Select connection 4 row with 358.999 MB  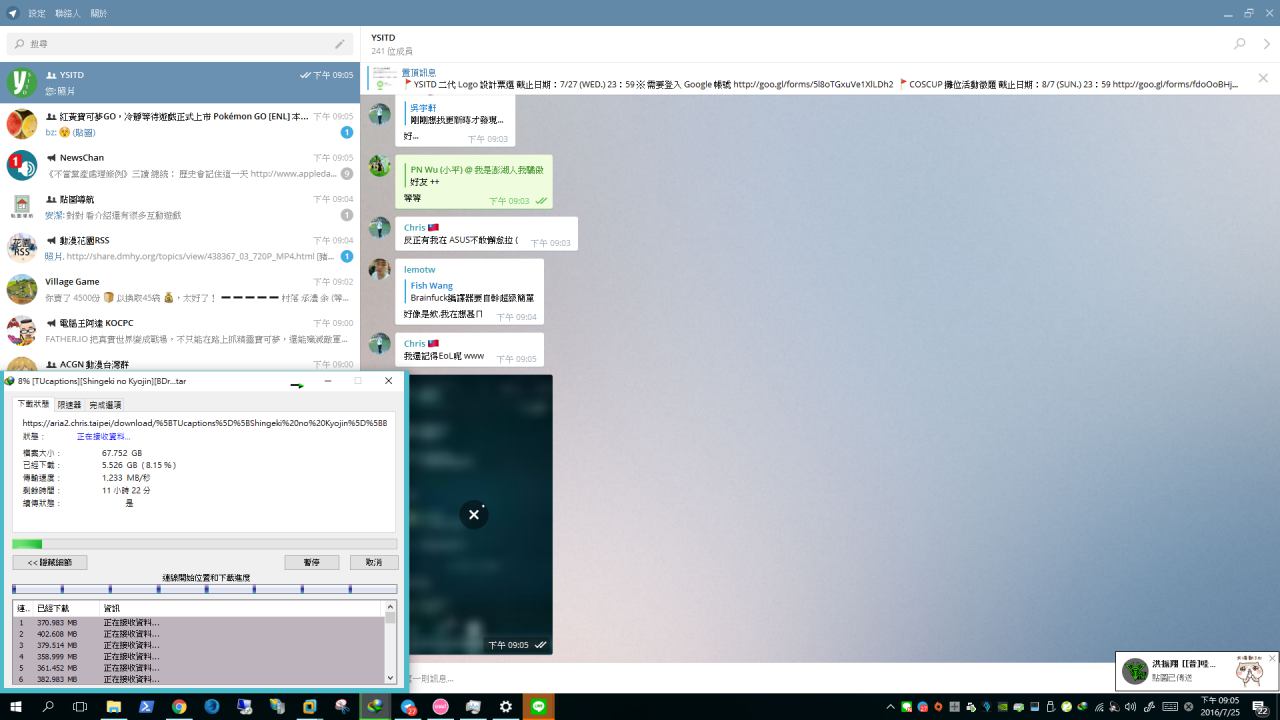point(199,657)
